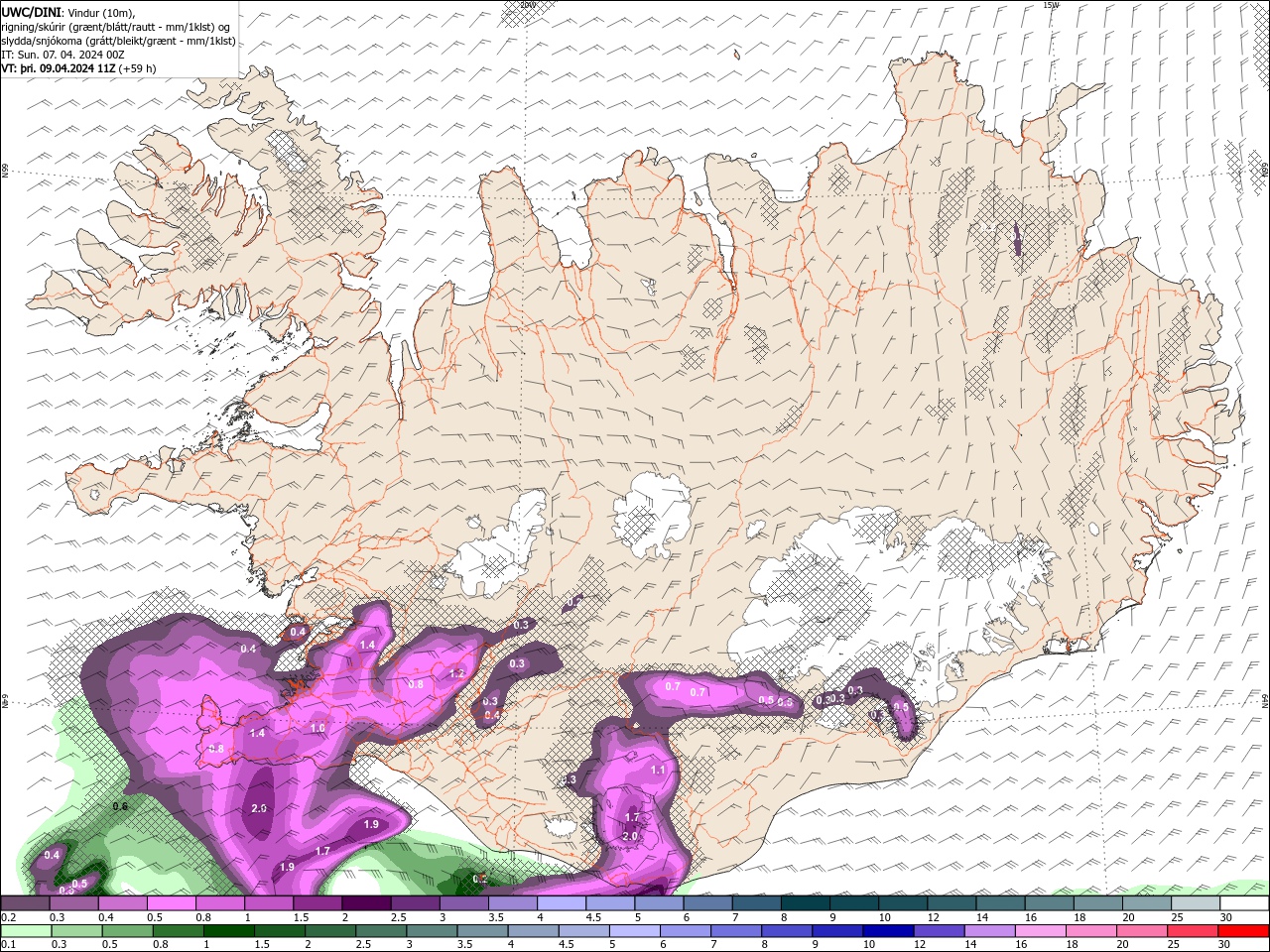Viewport: 1270px width, 952px height.
Task: Pick the 0.5 bright pink swatch, upper legend
Action: coord(174,903)
